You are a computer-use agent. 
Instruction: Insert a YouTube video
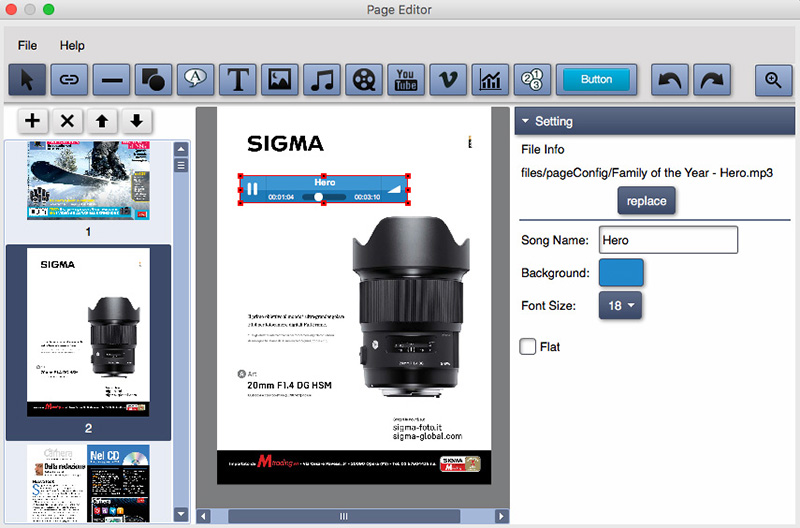click(x=406, y=80)
